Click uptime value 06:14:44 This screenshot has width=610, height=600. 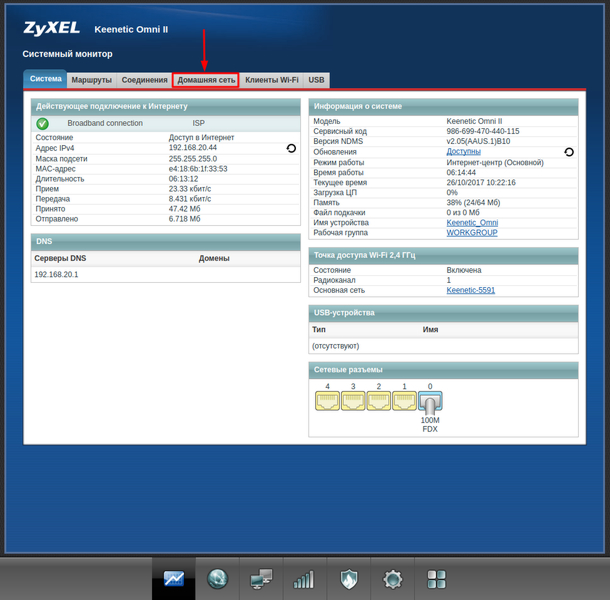pos(461,172)
